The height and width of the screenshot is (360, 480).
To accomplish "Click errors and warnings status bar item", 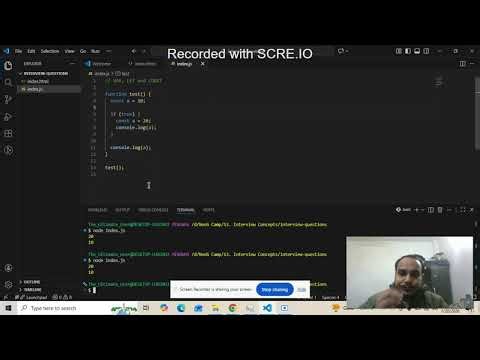I will click(x=62, y=297).
